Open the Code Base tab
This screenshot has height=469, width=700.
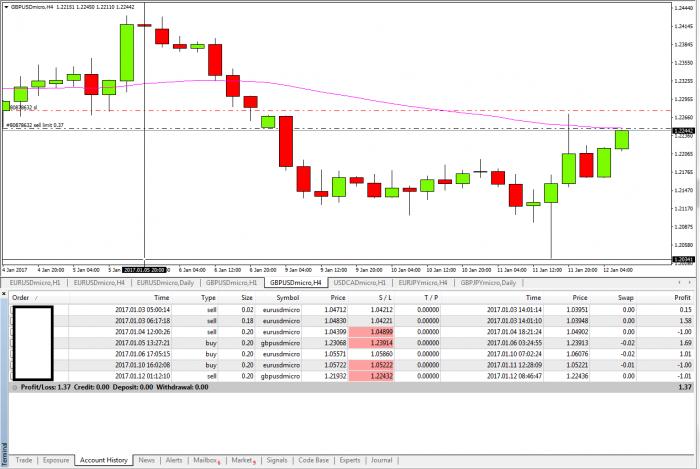click(x=313, y=460)
